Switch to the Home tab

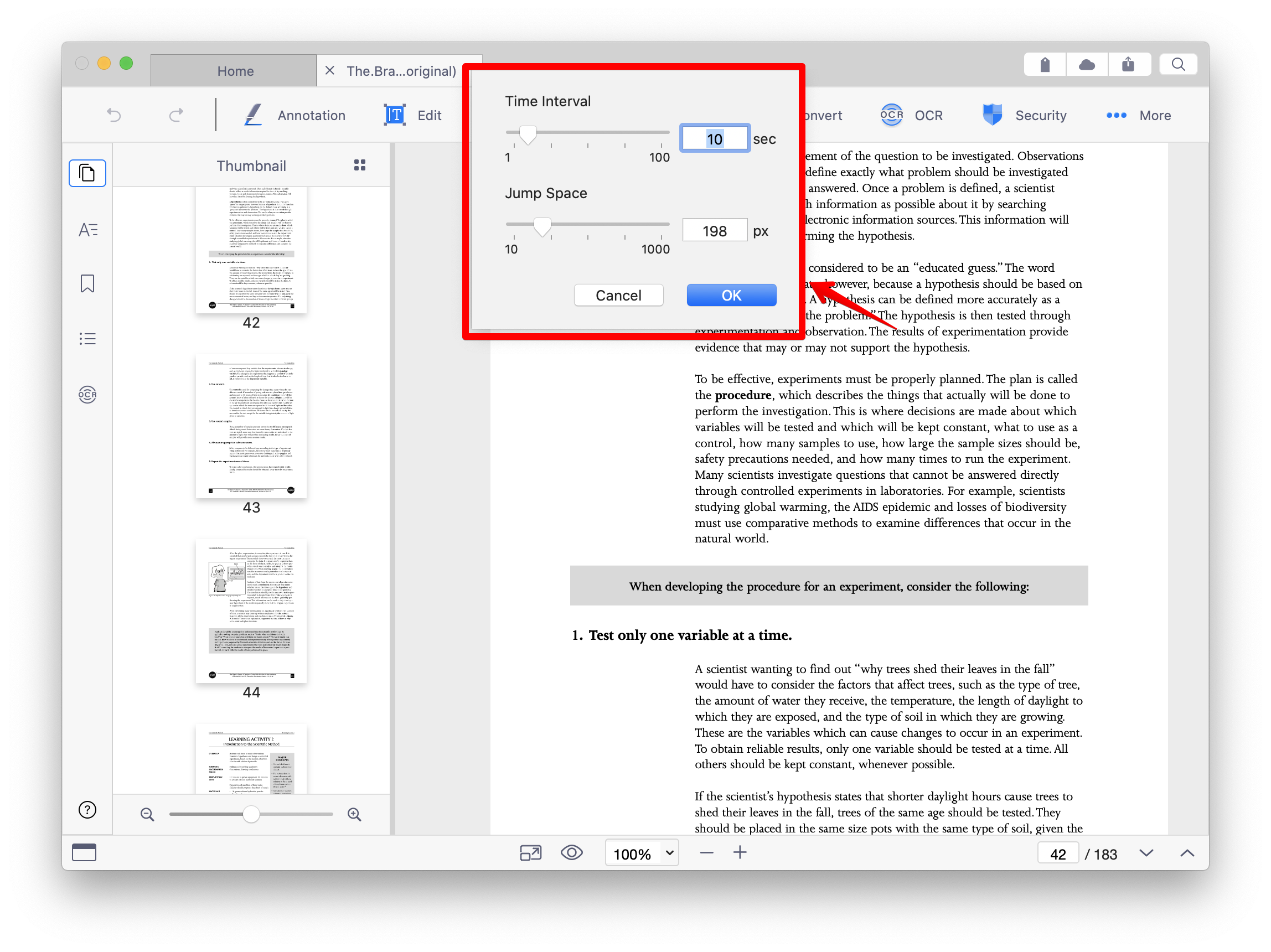[x=235, y=71]
